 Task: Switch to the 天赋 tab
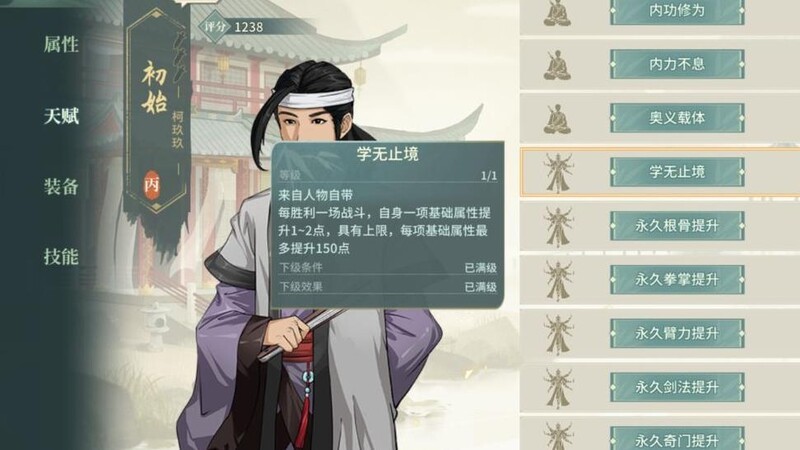61,116
